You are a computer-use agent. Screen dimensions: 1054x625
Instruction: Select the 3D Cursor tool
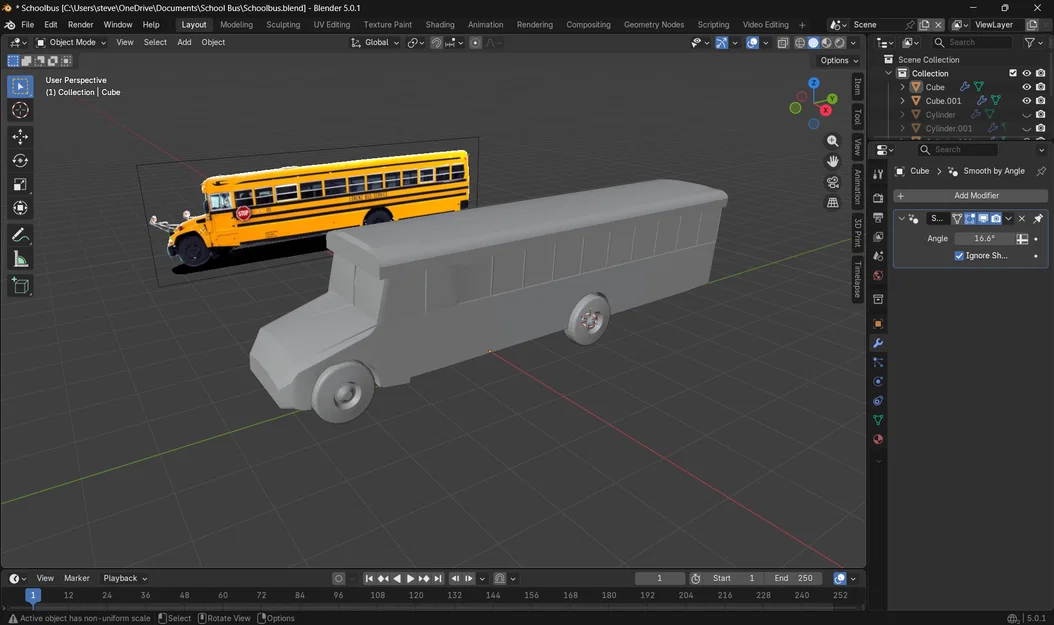click(20, 110)
